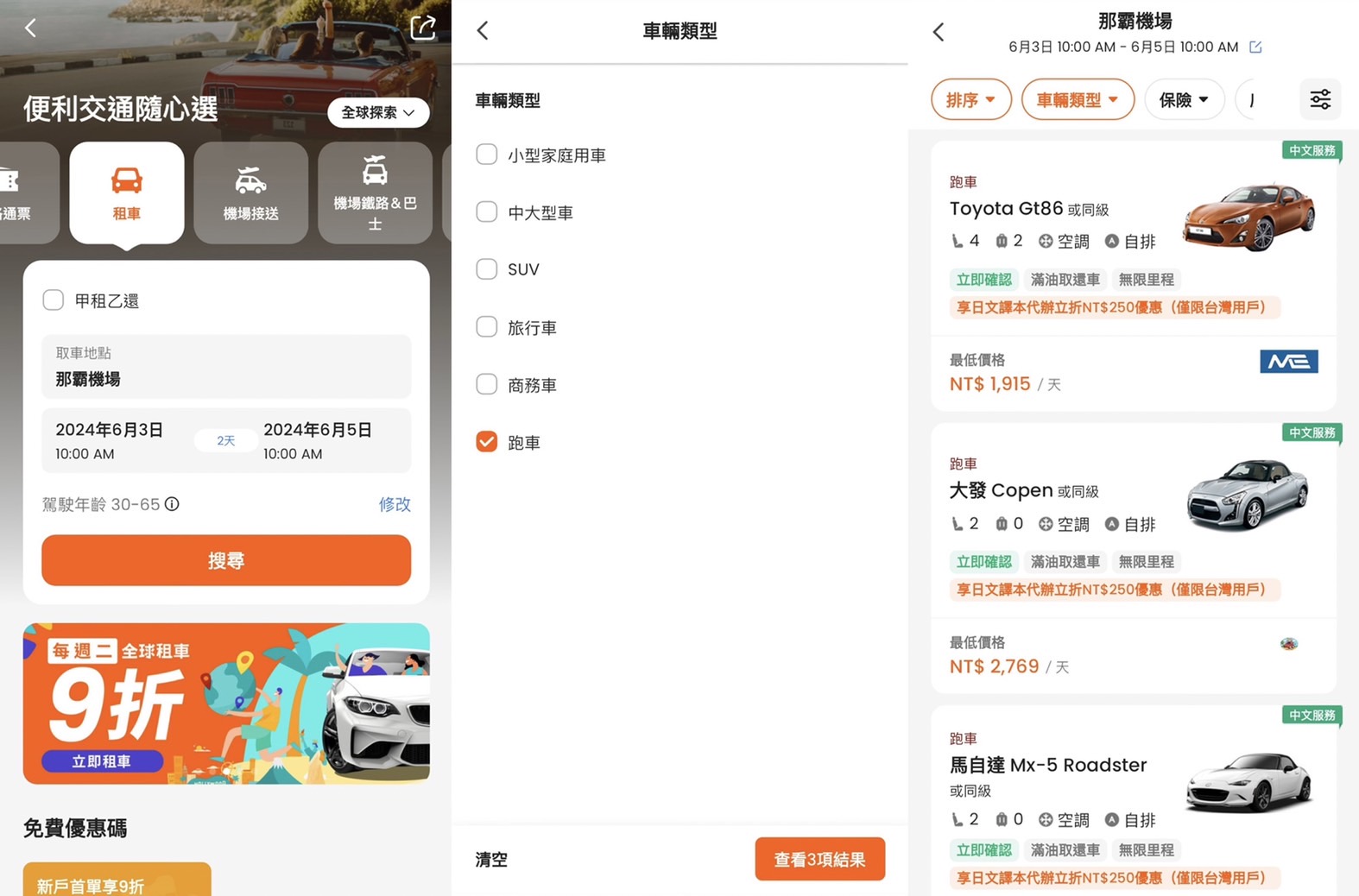This screenshot has width=1359, height=896.
Task: Tap 清空 to clear filters
Action: pos(491,860)
